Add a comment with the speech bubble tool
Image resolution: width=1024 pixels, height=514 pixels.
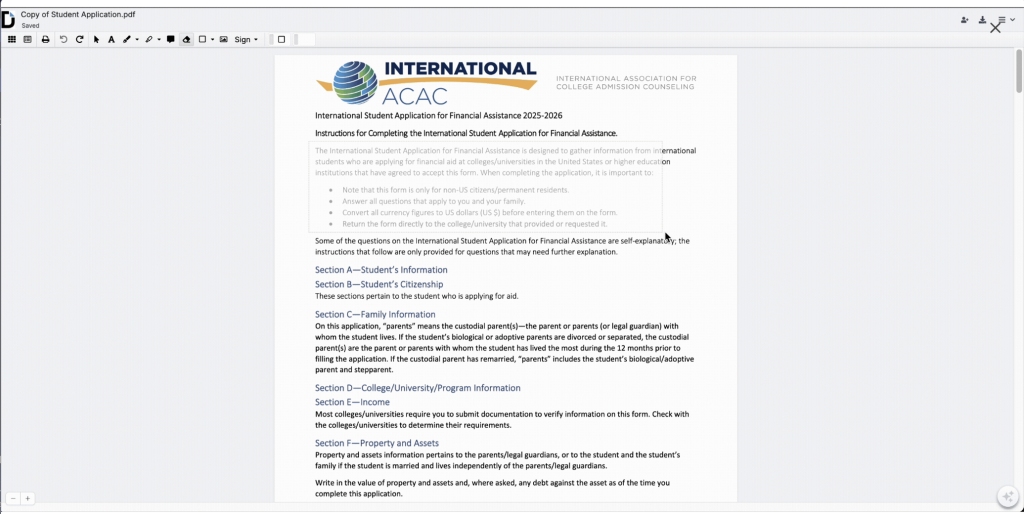170,40
